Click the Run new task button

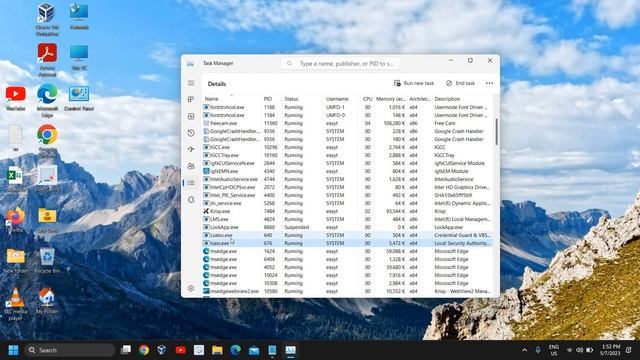[x=414, y=83]
